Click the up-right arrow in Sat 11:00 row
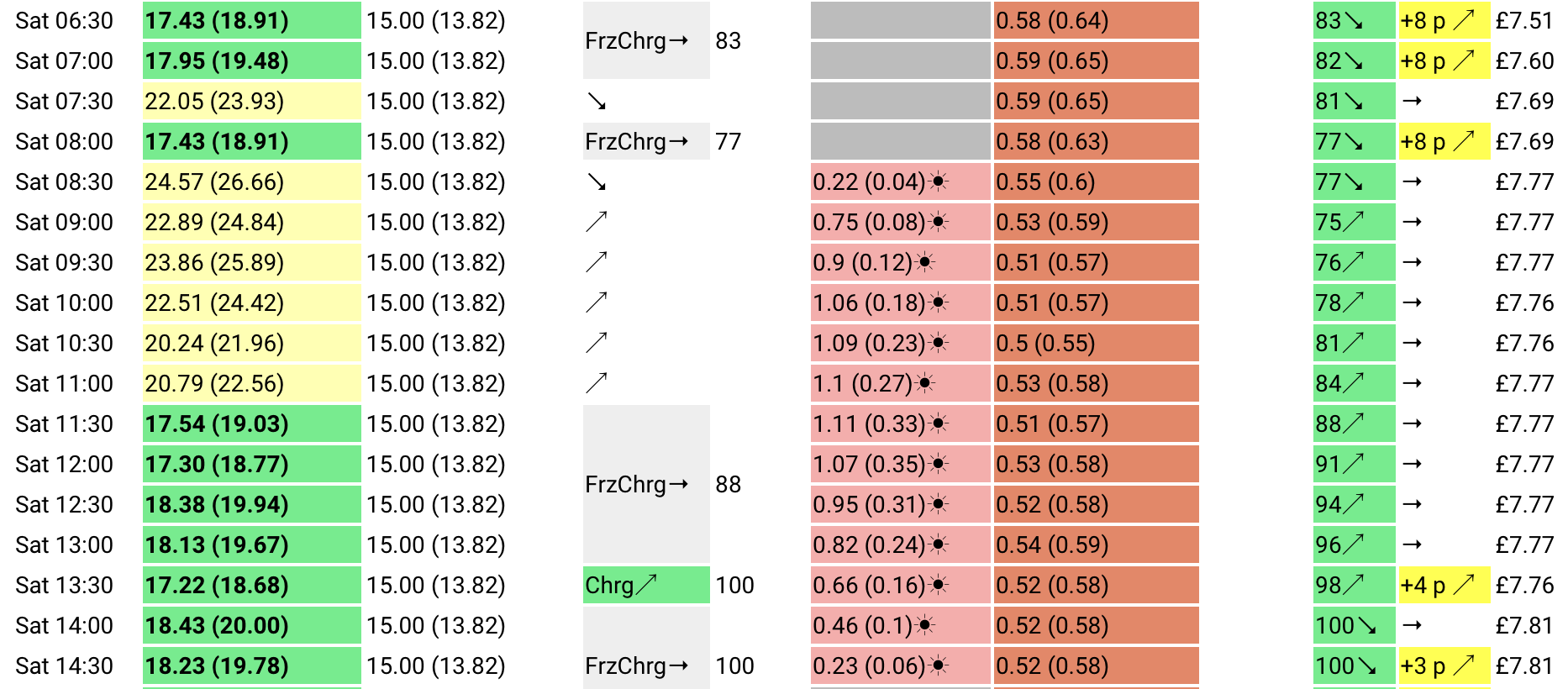The width and height of the screenshot is (1568, 689). point(597,383)
